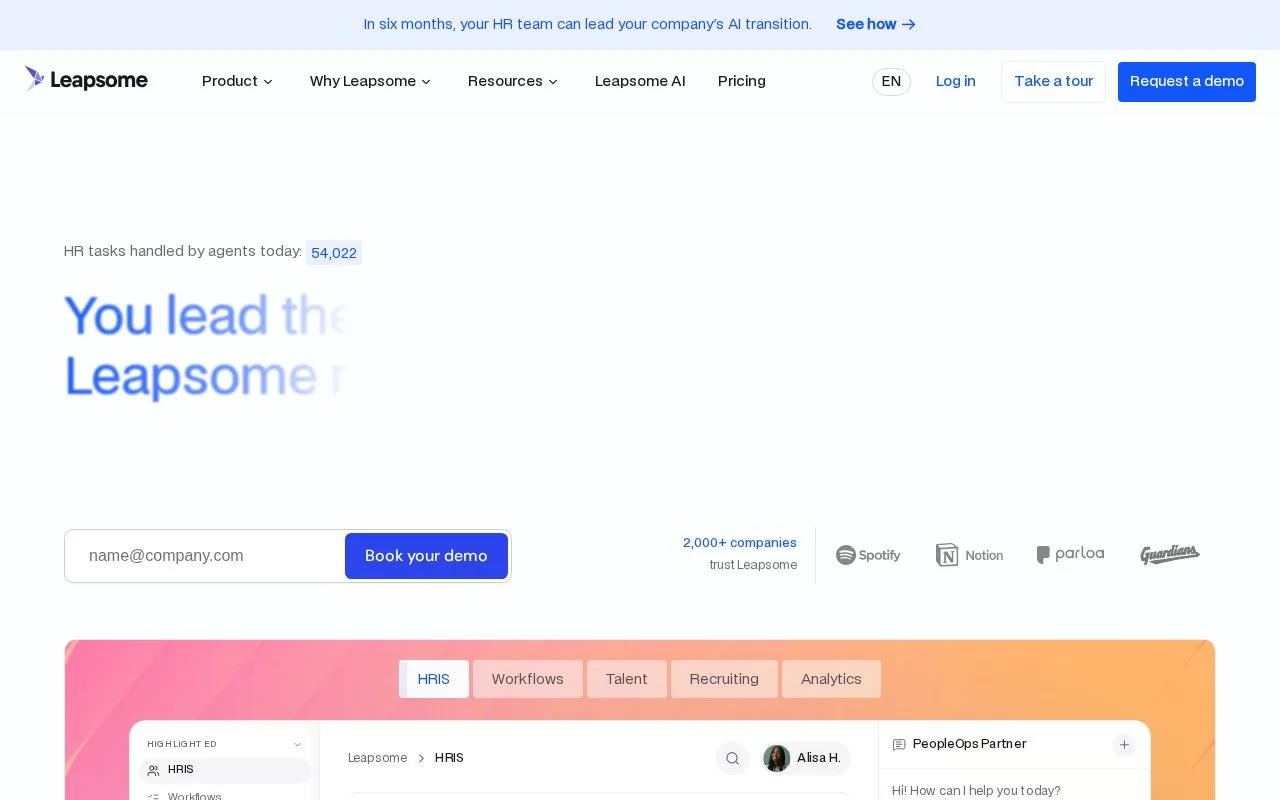Click the 2,000+ companies text
The image size is (1280, 800).
pyautogui.click(x=740, y=543)
